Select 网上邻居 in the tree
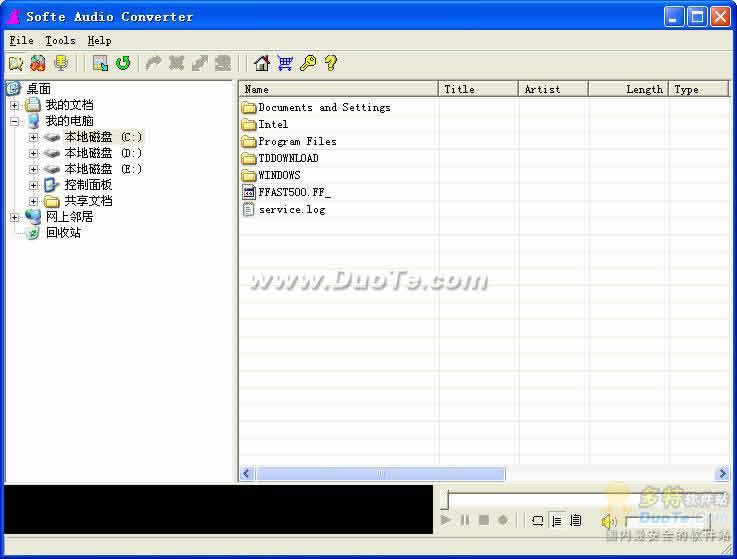Screen dimensions: 737x559 [x=69, y=217]
